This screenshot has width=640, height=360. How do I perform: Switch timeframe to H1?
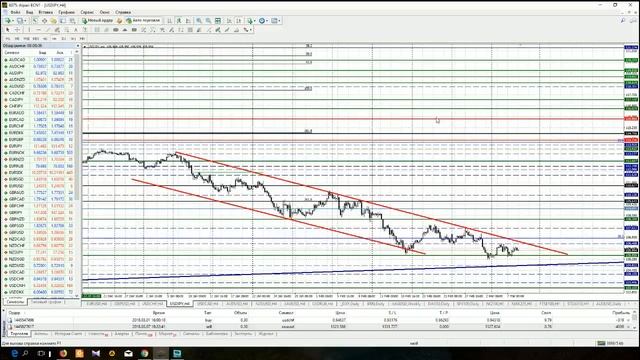pos(45,39)
